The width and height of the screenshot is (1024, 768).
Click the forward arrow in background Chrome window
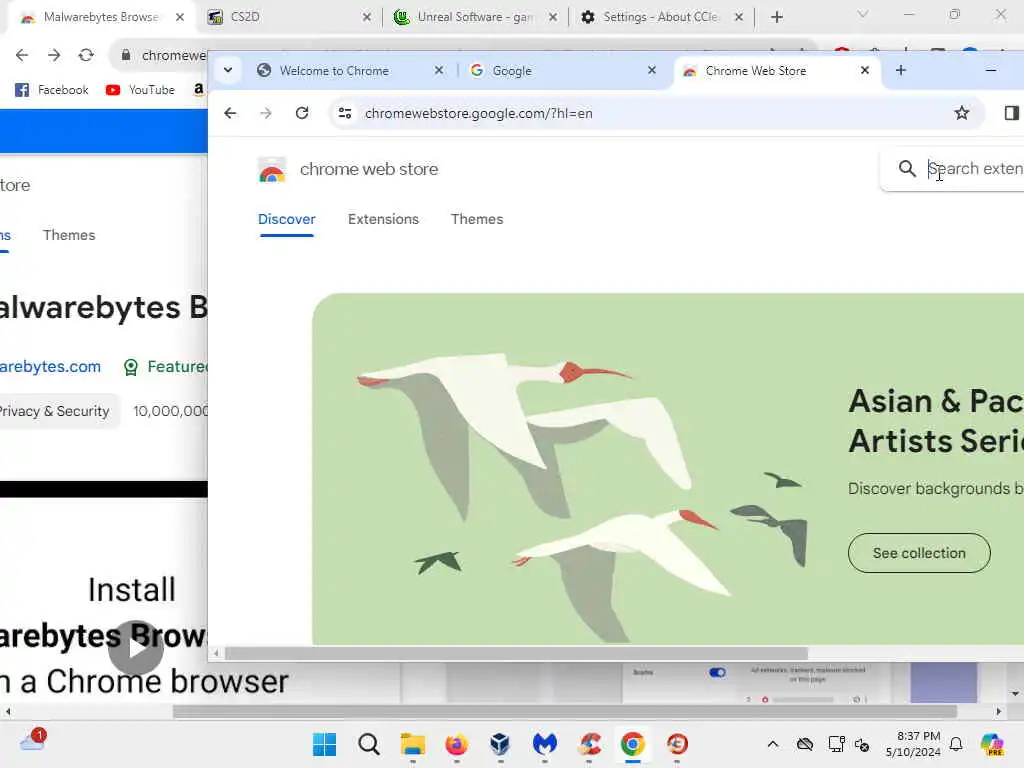pos(54,56)
